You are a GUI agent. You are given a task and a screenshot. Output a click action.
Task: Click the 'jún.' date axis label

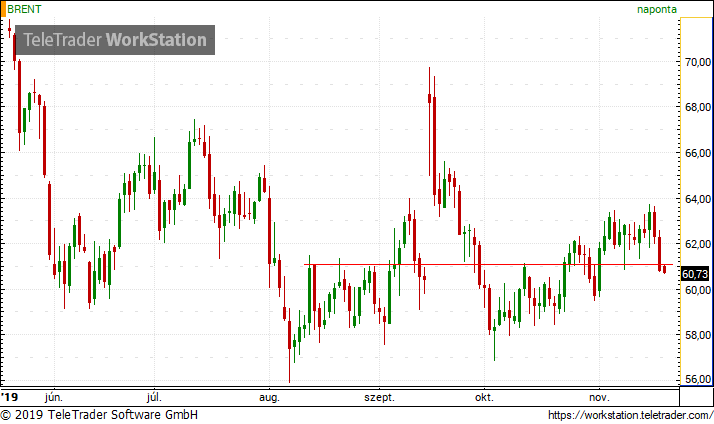pyautogui.click(x=54, y=398)
